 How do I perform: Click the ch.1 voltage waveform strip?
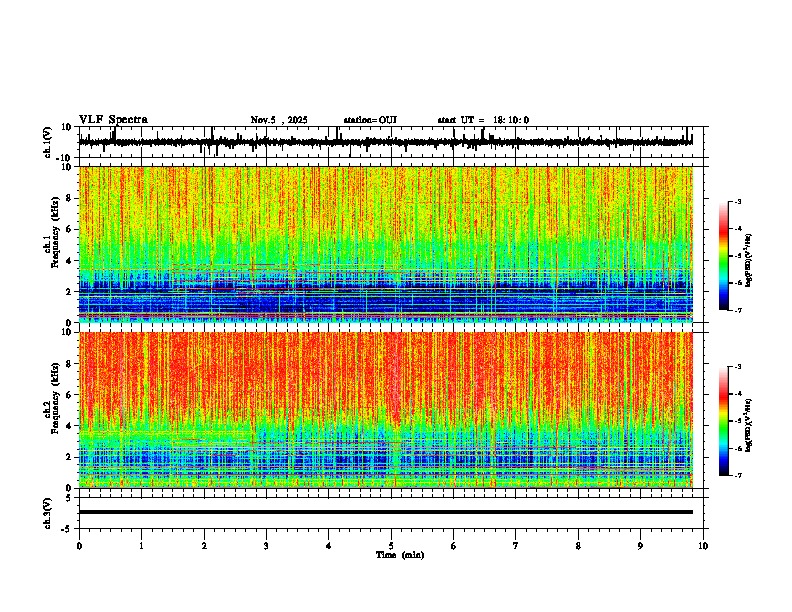(386, 142)
